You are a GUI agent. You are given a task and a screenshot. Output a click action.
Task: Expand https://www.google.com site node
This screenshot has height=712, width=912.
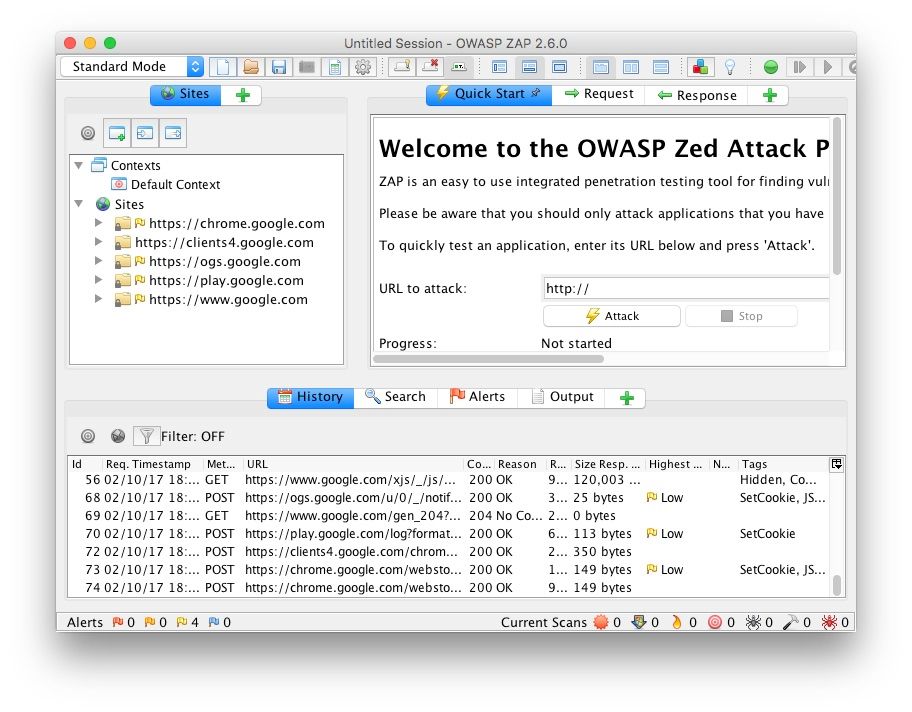click(98, 299)
